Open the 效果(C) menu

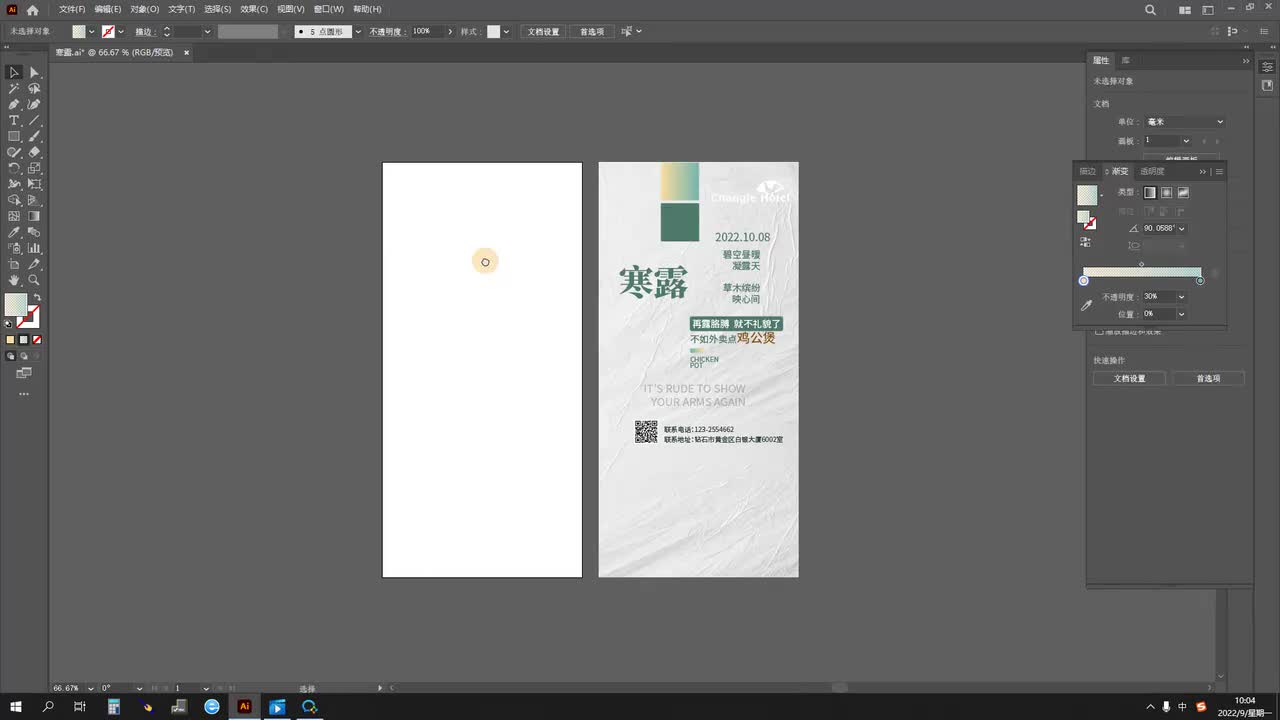[x=254, y=9]
